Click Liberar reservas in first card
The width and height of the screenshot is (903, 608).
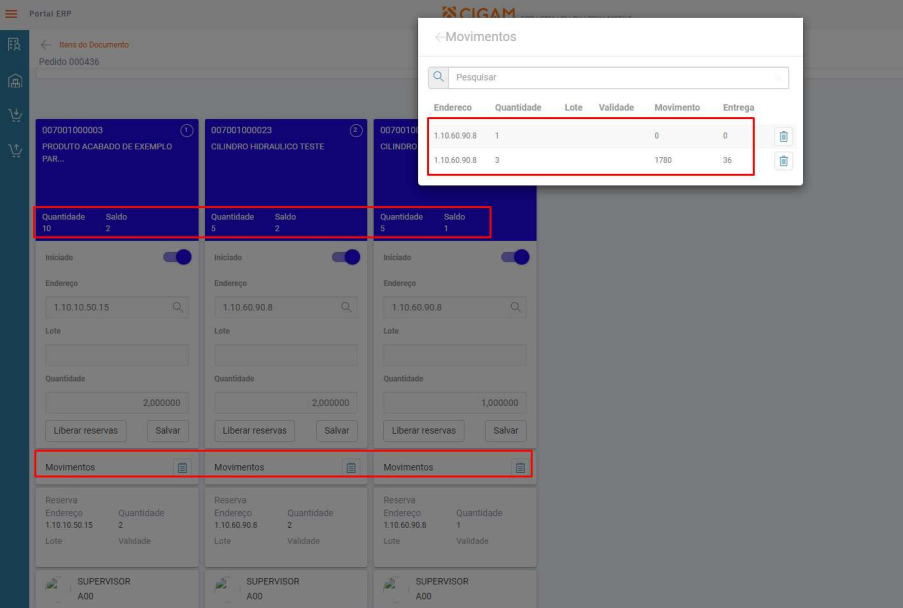tap(85, 430)
